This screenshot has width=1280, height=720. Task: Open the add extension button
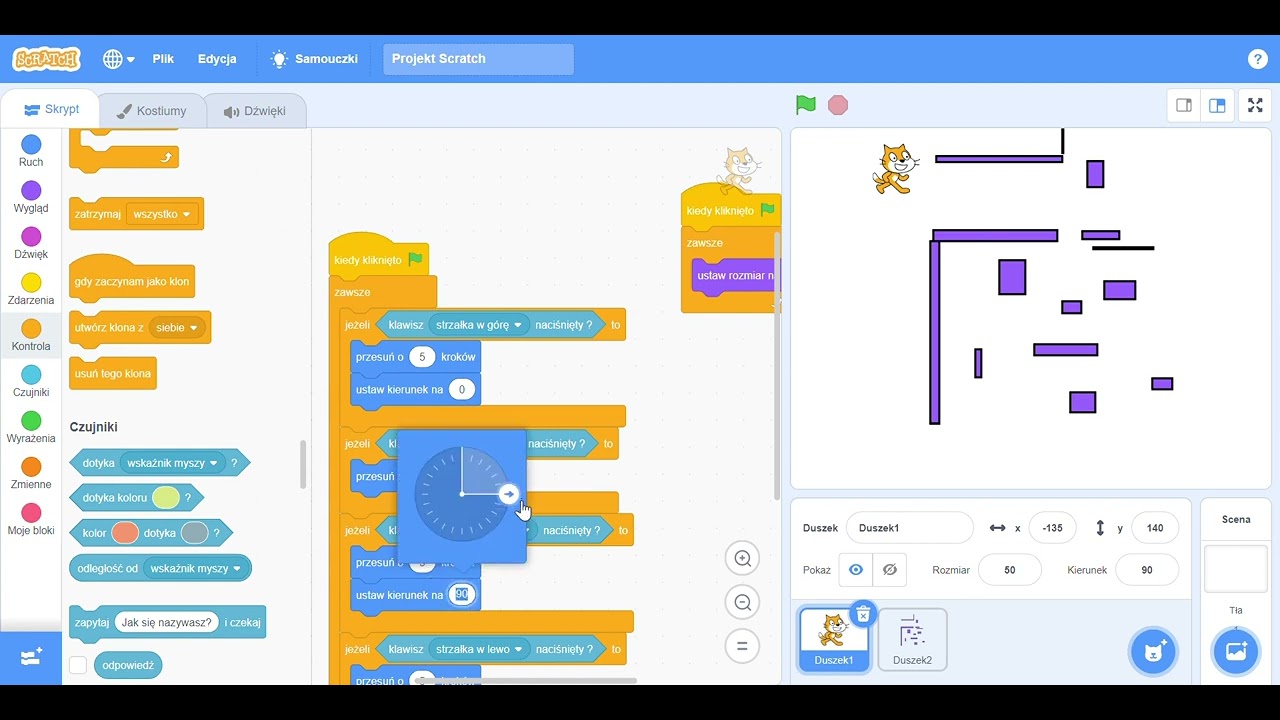31,657
